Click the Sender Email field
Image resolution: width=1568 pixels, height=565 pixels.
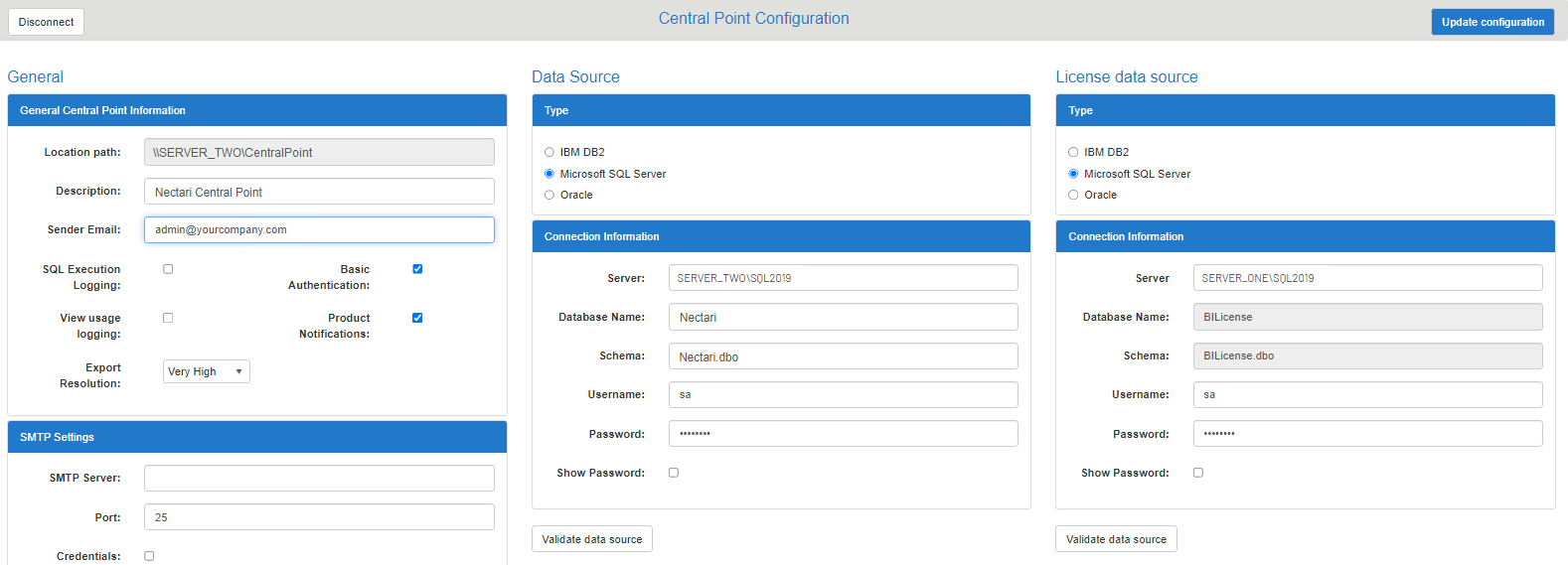click(x=319, y=229)
